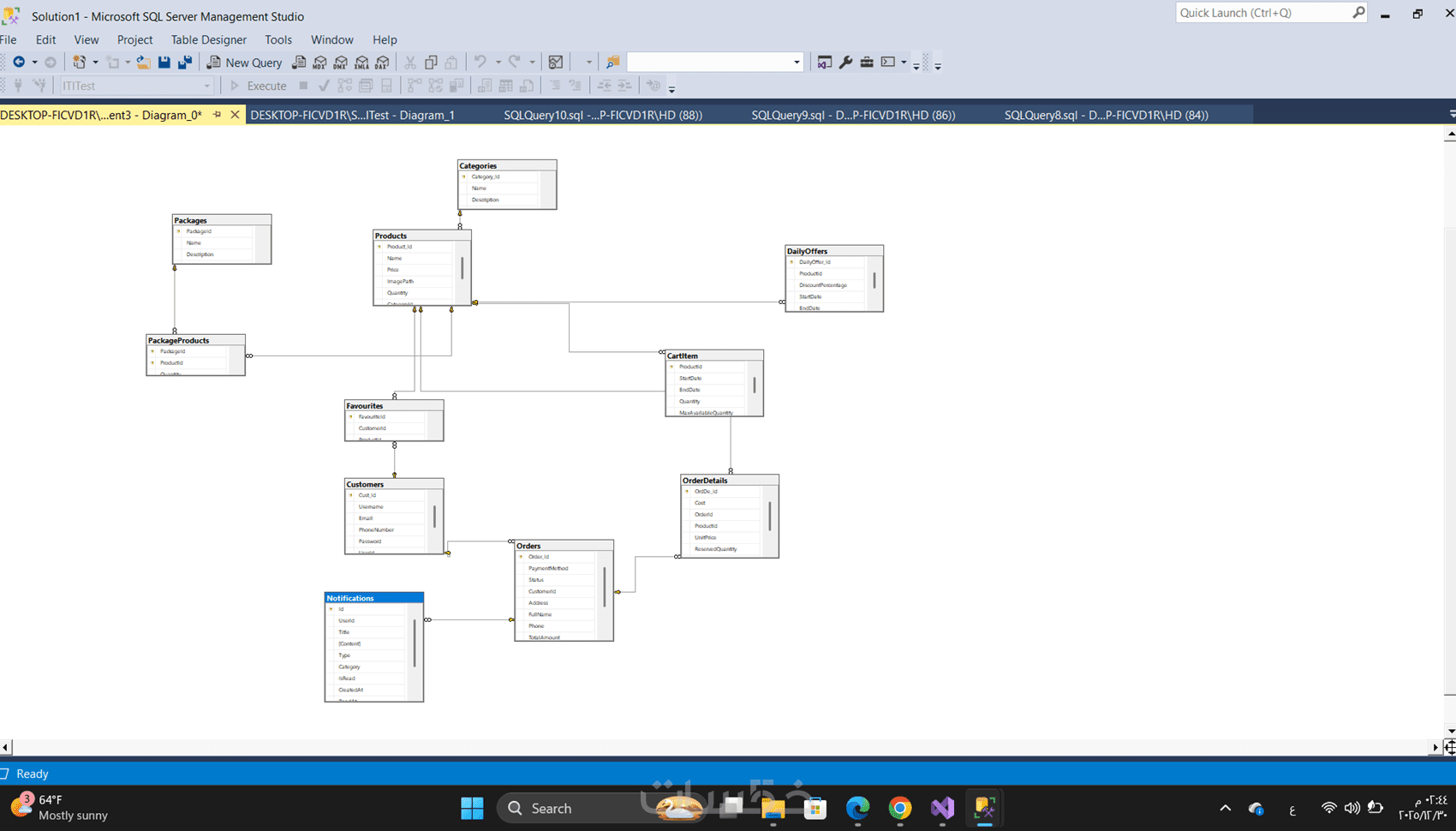Close the Diagram_0 tab
Viewport: 1456px width, 831px height.
pyautogui.click(x=235, y=114)
